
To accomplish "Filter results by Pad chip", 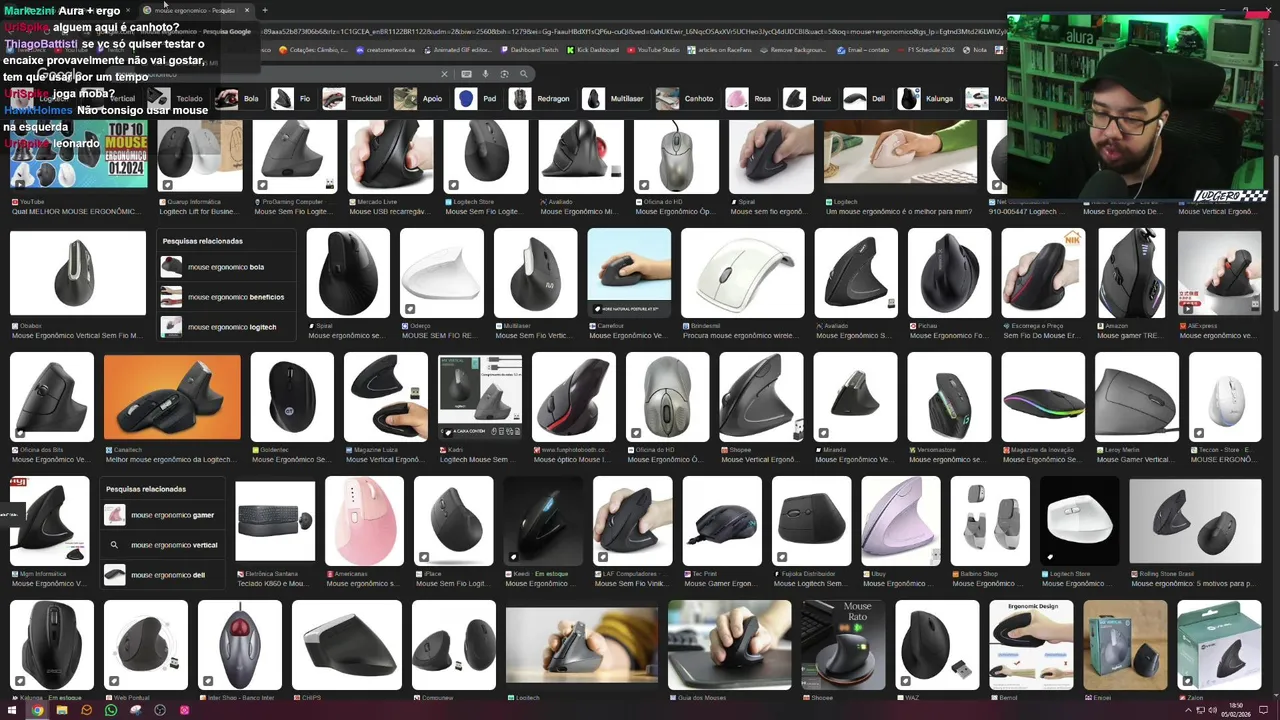I will tap(477, 98).
